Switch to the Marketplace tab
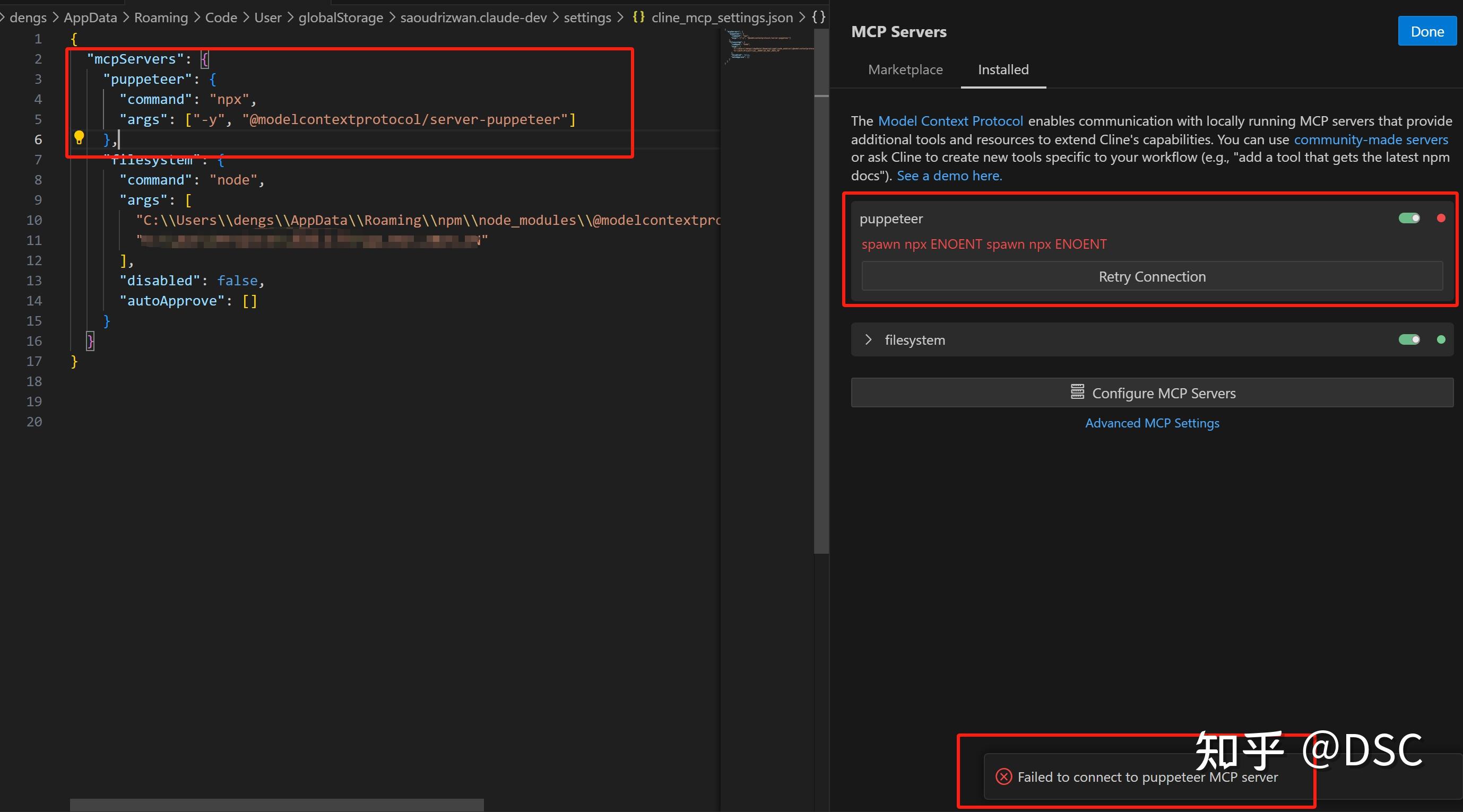Screen dimensions: 1463x812 [905, 70]
